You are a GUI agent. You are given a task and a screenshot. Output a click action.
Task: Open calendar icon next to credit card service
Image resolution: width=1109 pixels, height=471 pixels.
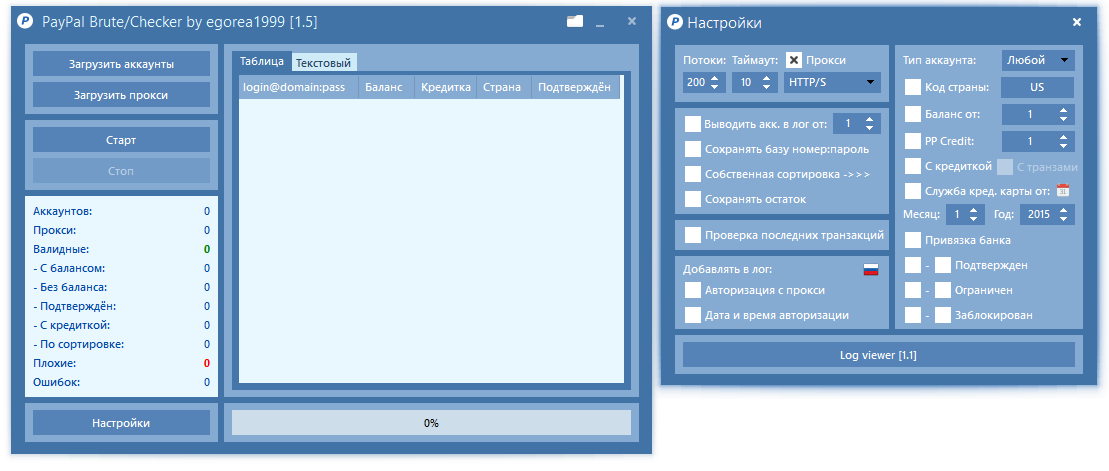(x=1062, y=190)
